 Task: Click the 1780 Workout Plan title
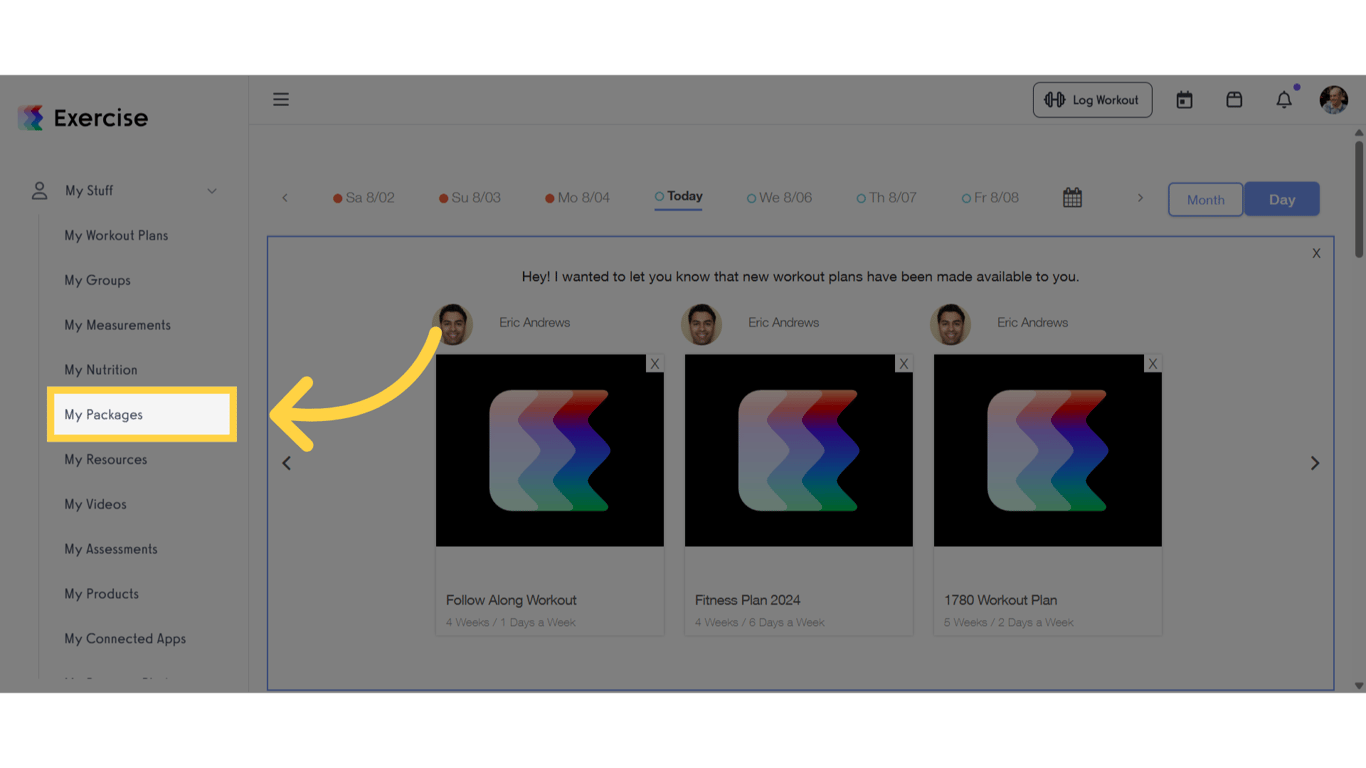(1001, 600)
